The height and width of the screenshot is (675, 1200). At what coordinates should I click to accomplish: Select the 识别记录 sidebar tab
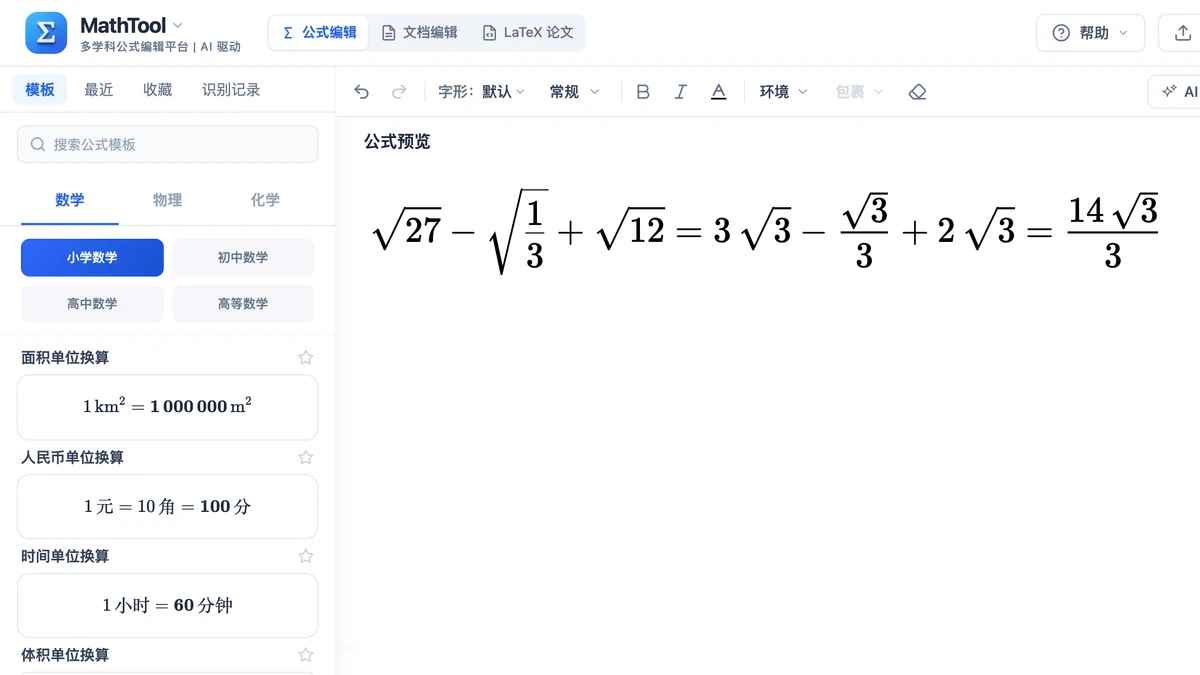click(x=231, y=90)
